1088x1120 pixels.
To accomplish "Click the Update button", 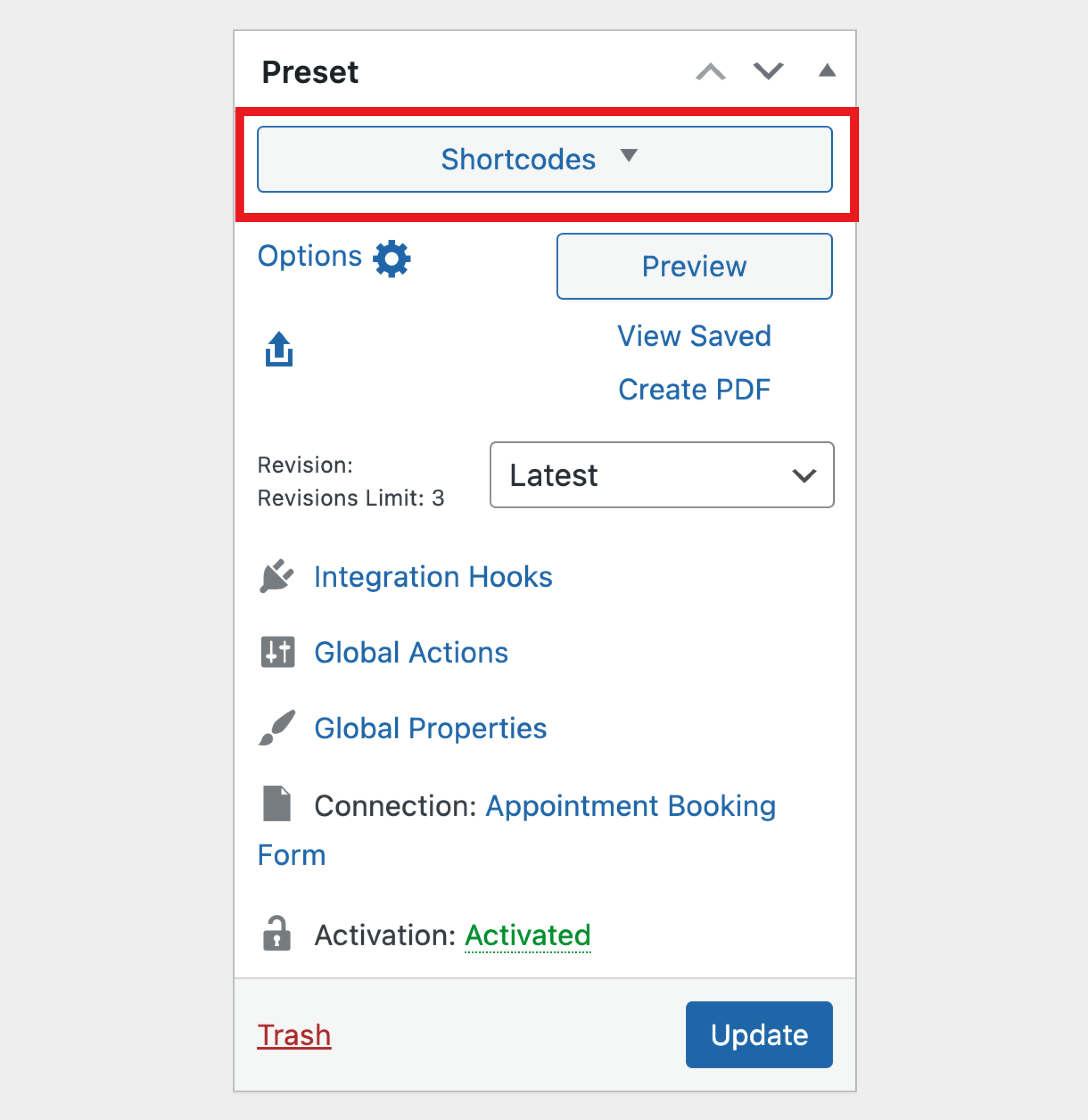I will point(758,1034).
